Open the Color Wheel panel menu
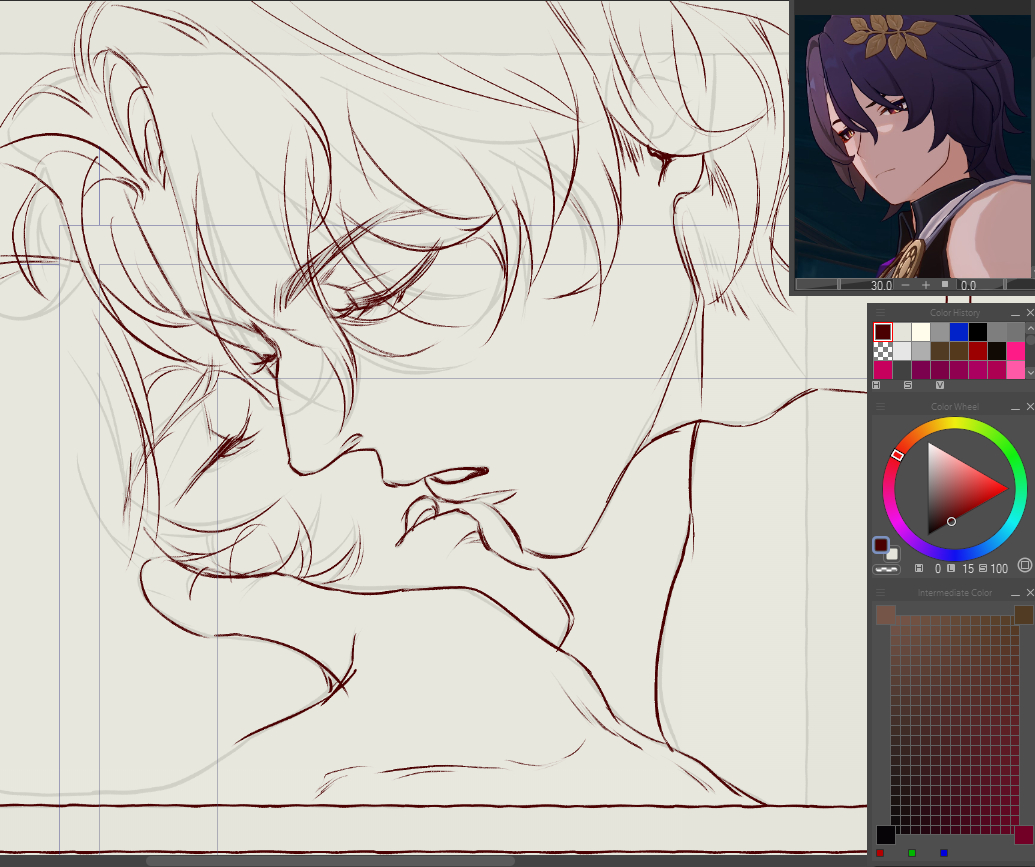The image size is (1035, 867). click(880, 407)
